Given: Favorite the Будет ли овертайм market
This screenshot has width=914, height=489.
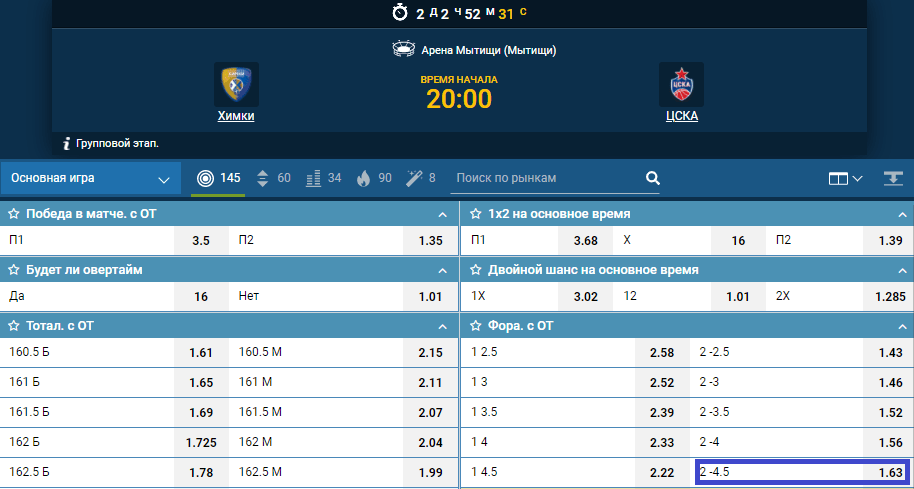Looking at the screenshot, I should (13, 270).
